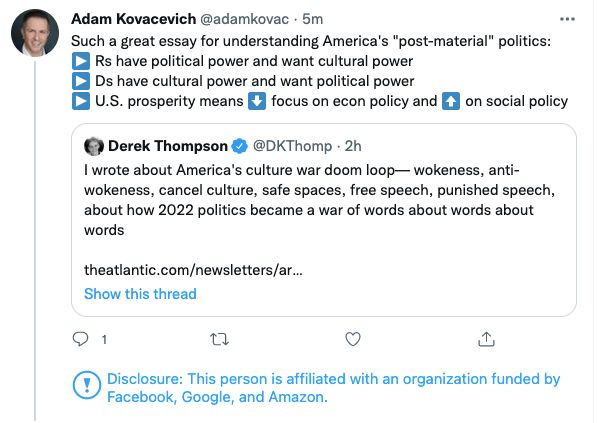Viewport: 598px width, 423px height.
Task: Click the disclosure exclamation circle icon
Action: tap(87, 385)
